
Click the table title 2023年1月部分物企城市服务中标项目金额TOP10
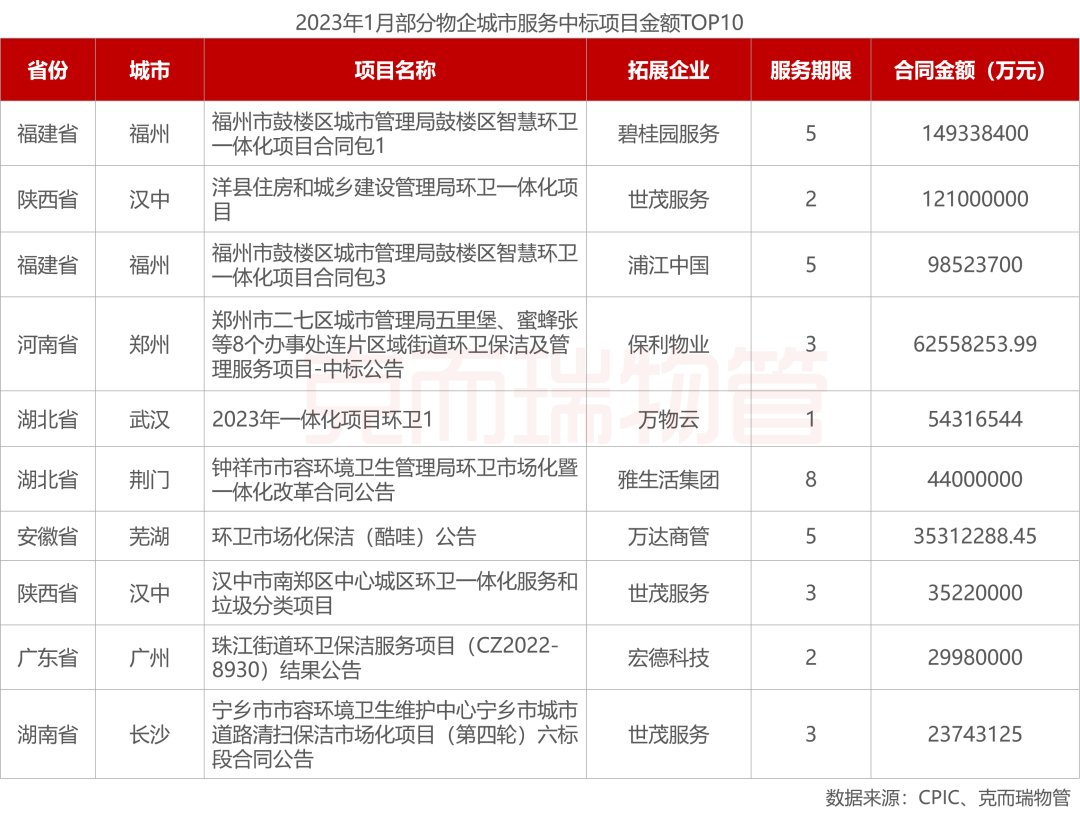[x=519, y=22]
